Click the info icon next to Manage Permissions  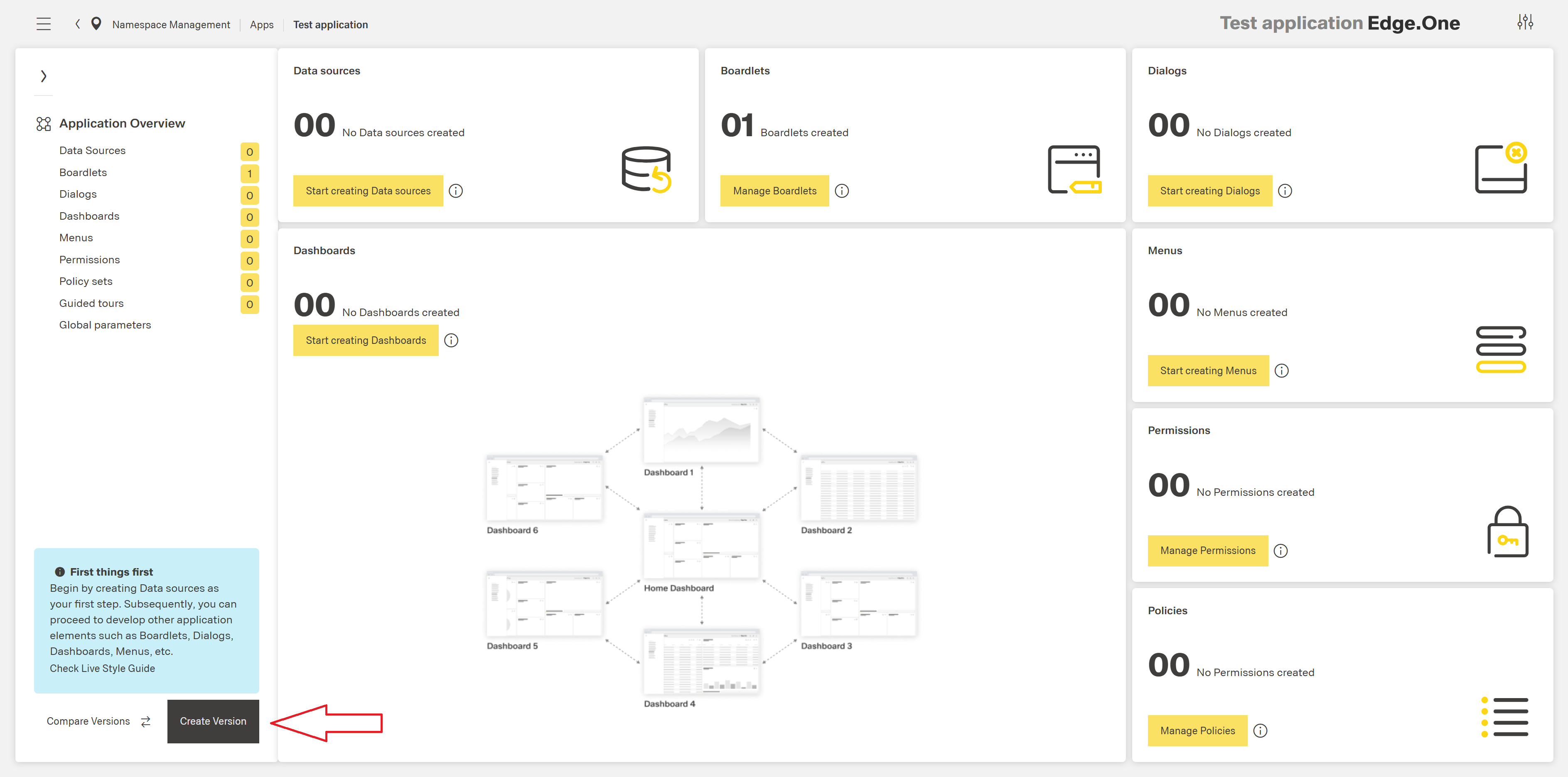[1280, 551]
